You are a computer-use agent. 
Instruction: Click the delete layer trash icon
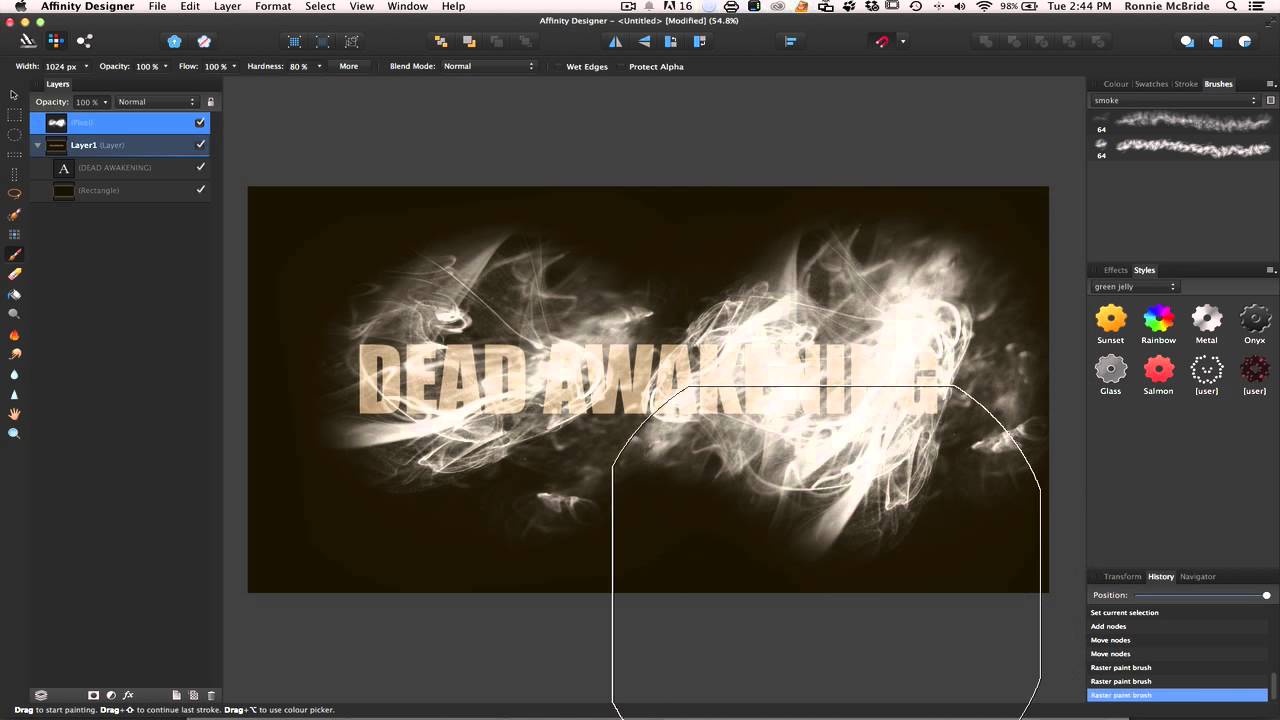coord(211,695)
